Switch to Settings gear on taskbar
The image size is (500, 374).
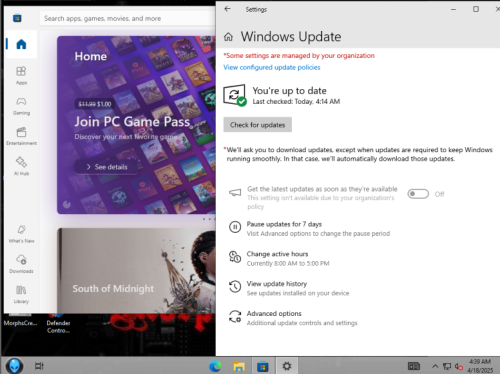click(x=286, y=366)
